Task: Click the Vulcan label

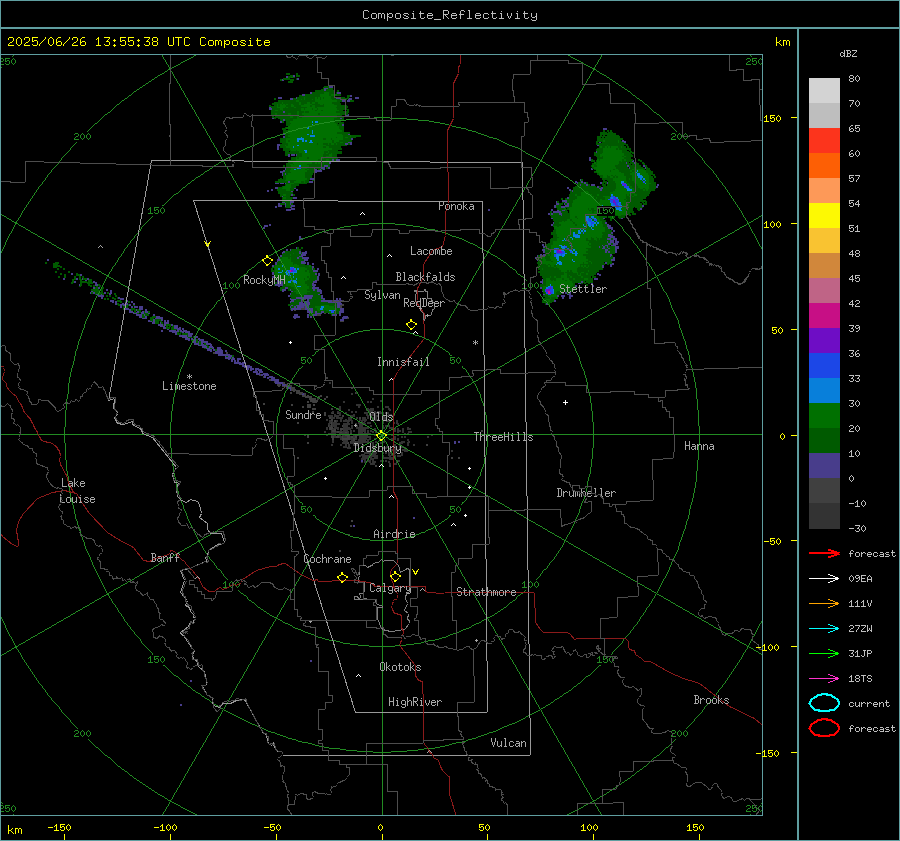Action: [x=508, y=743]
